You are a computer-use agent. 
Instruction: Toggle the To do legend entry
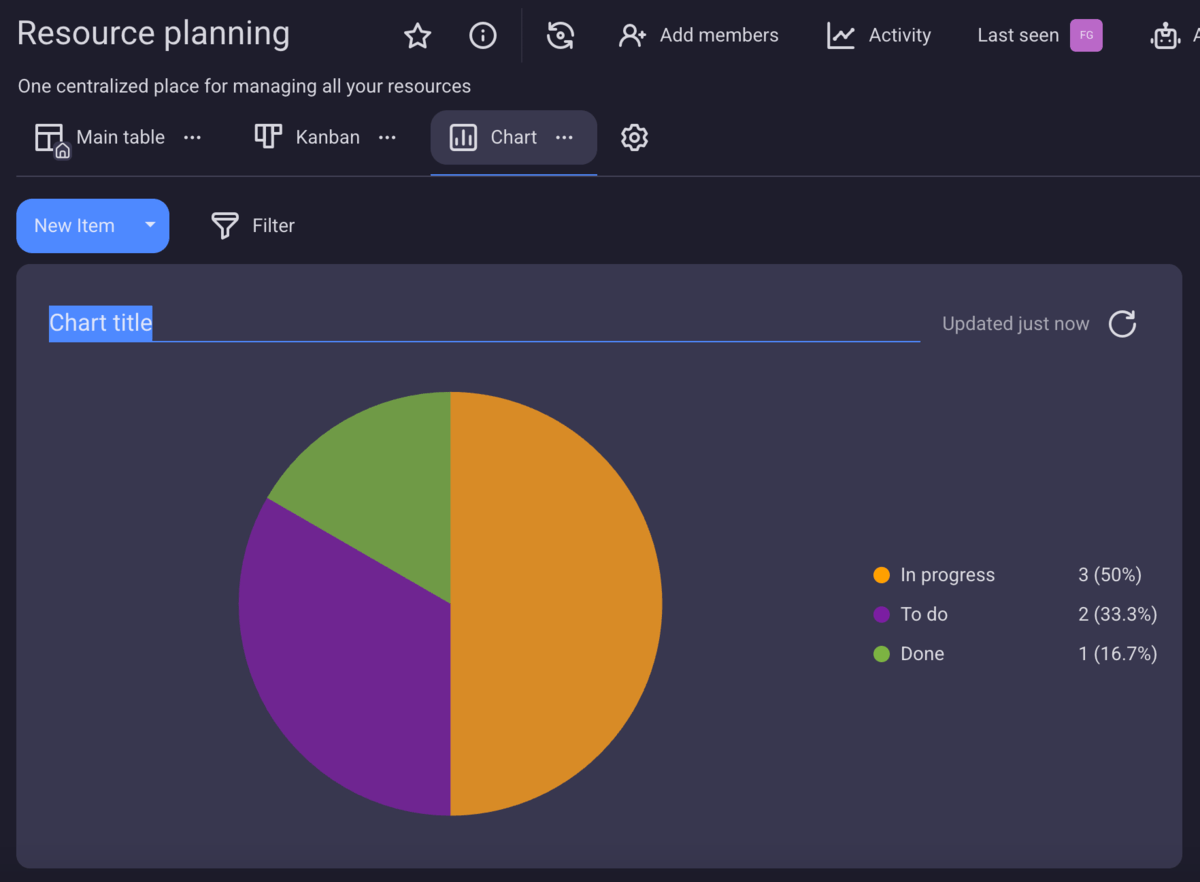(921, 614)
